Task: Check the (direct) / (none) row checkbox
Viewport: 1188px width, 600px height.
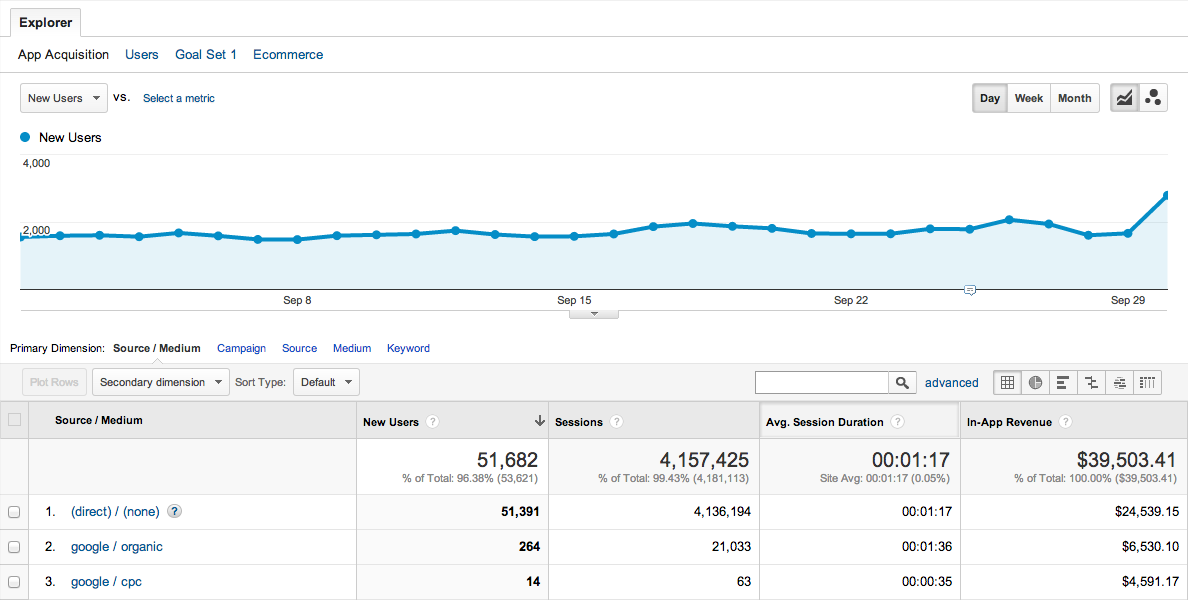Action: pos(14,512)
